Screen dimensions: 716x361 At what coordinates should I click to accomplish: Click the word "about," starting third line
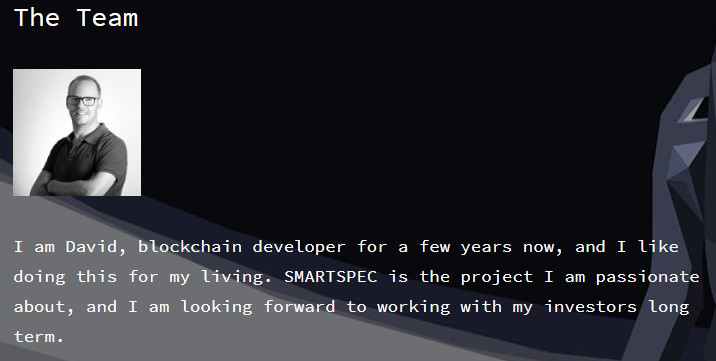tap(44, 307)
